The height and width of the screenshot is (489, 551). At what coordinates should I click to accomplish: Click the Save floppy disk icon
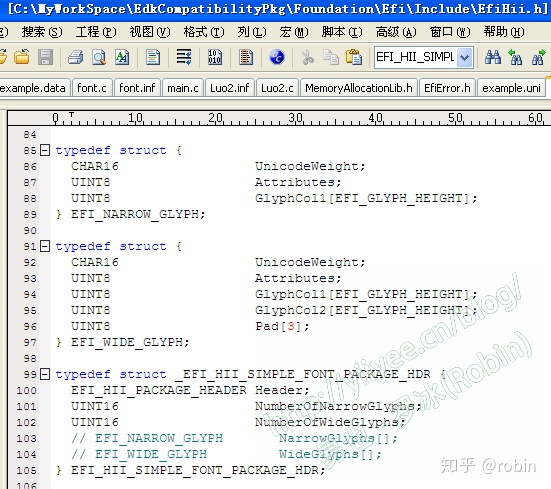pos(45,57)
